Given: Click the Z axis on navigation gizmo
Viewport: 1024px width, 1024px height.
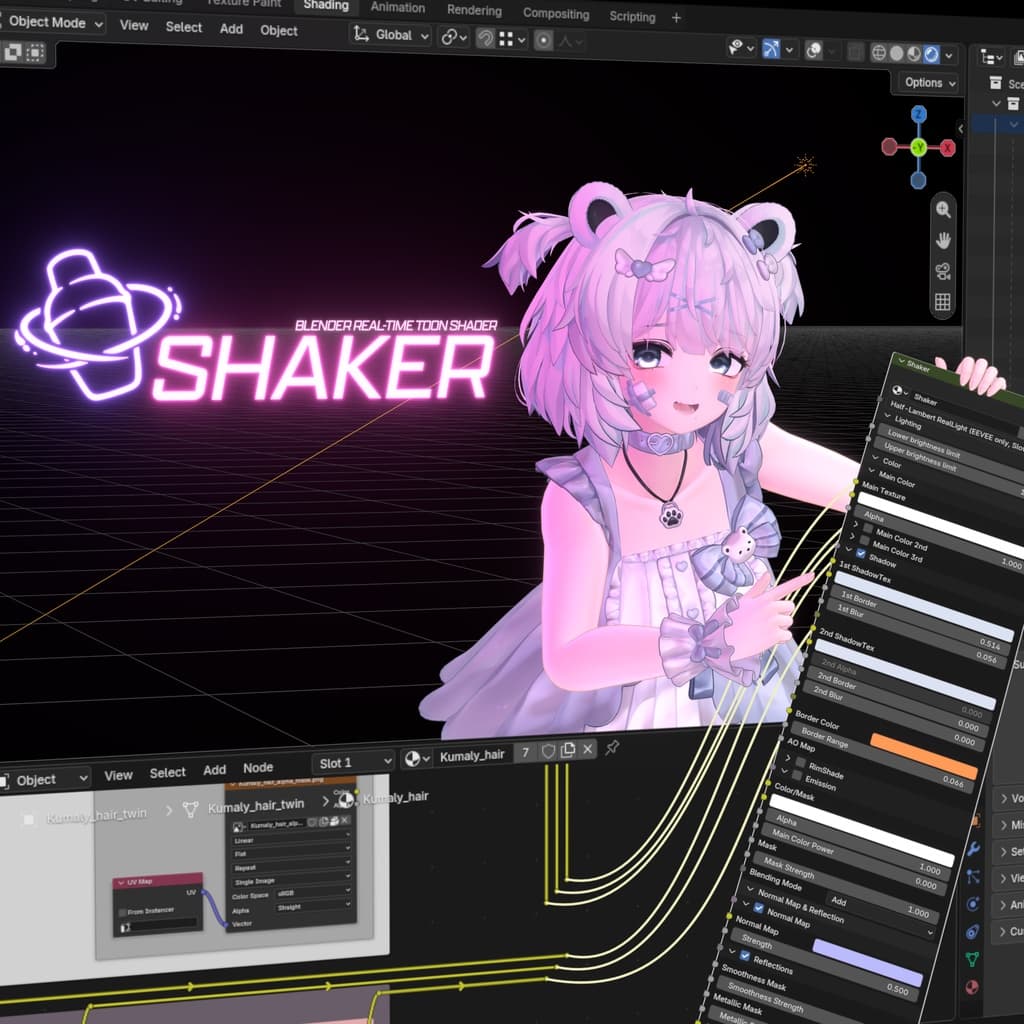Looking at the screenshot, I should coord(919,115).
